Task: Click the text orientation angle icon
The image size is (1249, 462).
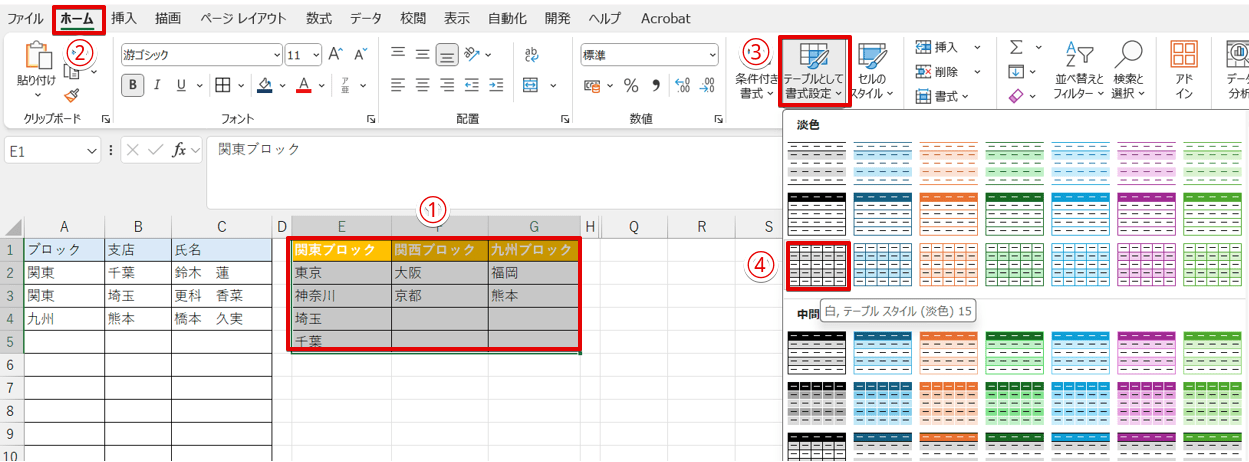Action: pos(473,54)
